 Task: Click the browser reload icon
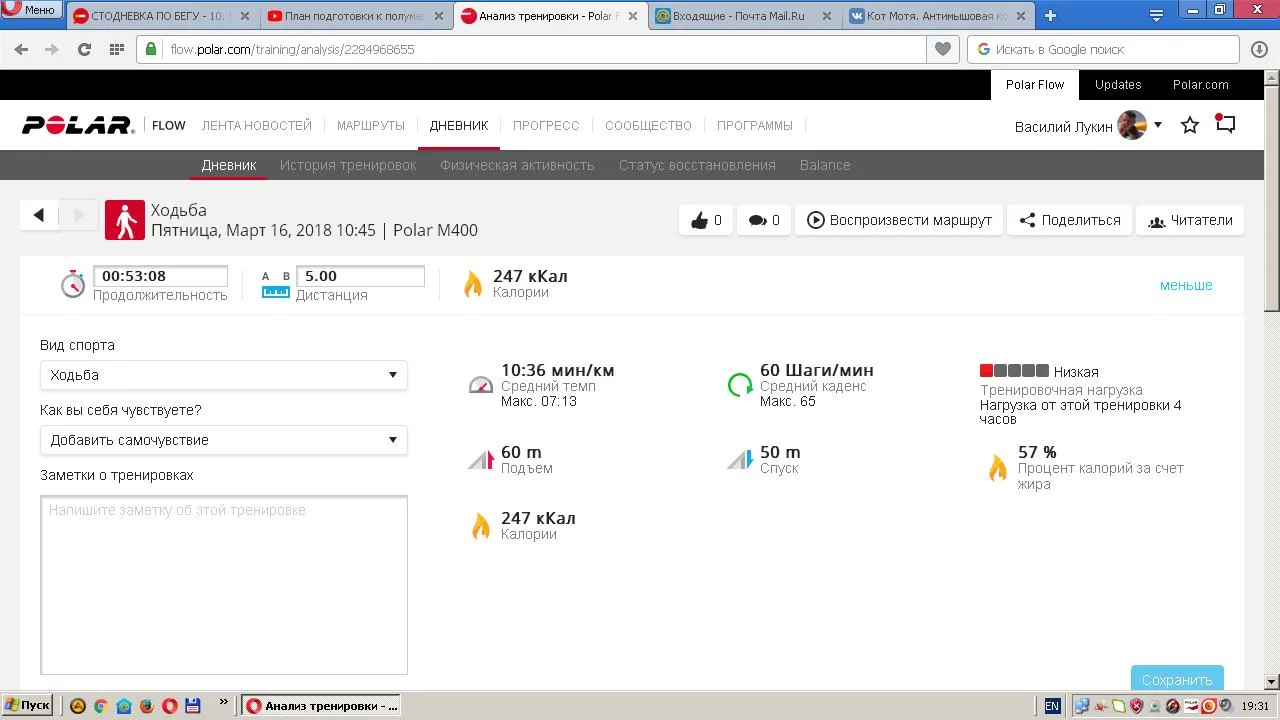tap(84, 49)
